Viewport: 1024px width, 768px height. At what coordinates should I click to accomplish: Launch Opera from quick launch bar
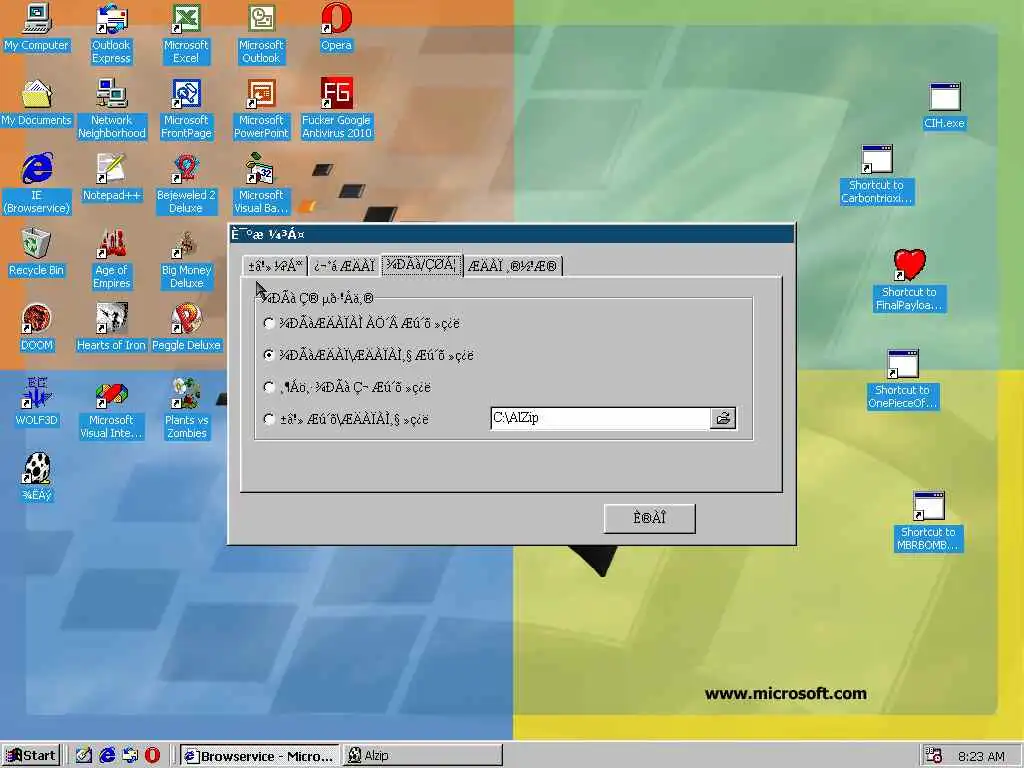[x=152, y=756]
